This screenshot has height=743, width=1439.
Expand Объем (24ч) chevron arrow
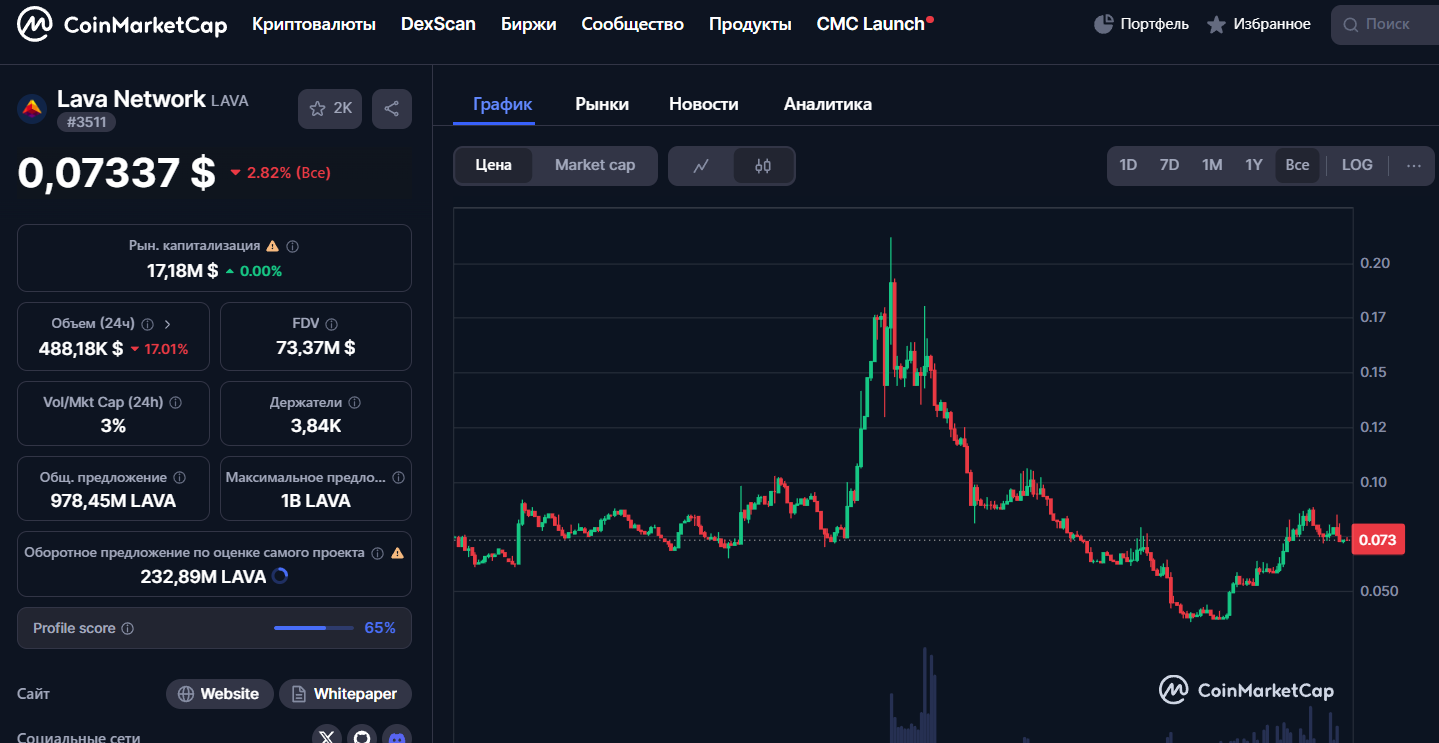[167, 324]
